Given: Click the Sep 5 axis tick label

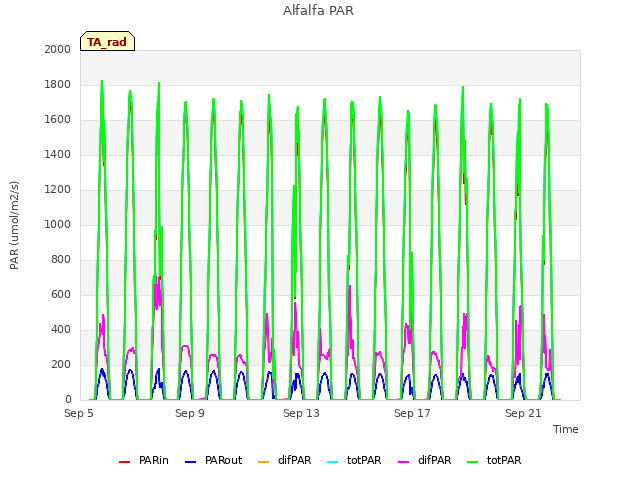Looking at the screenshot, I should coord(79,413).
